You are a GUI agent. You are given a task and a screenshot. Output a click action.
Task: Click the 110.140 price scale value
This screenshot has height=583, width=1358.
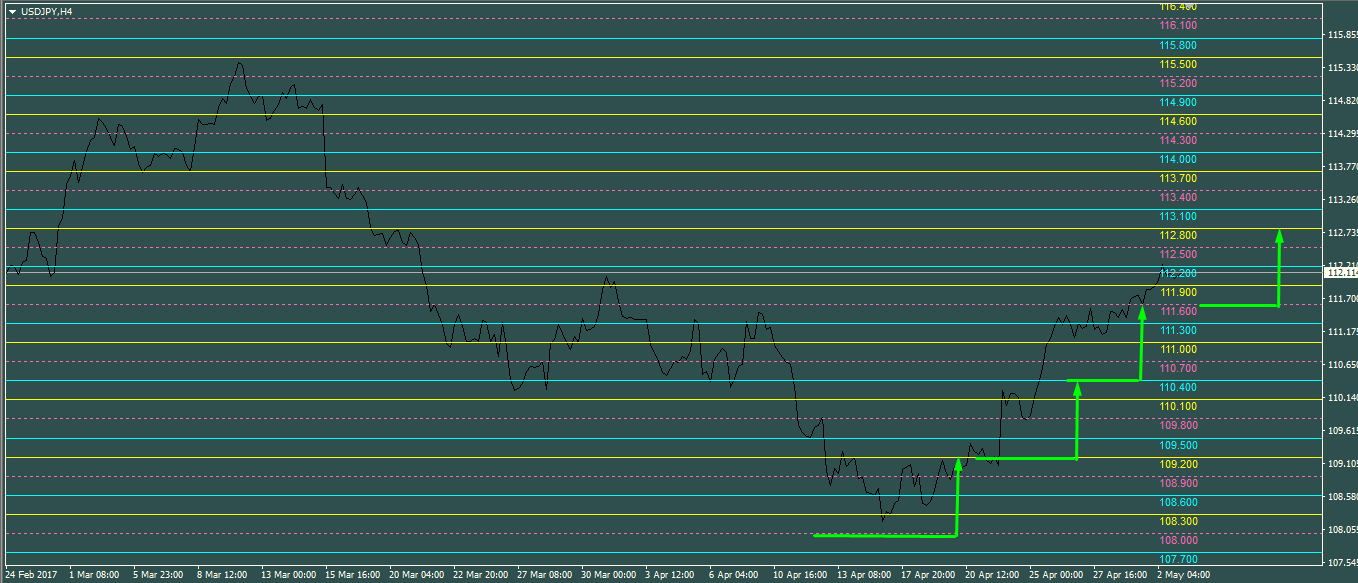1340,398
